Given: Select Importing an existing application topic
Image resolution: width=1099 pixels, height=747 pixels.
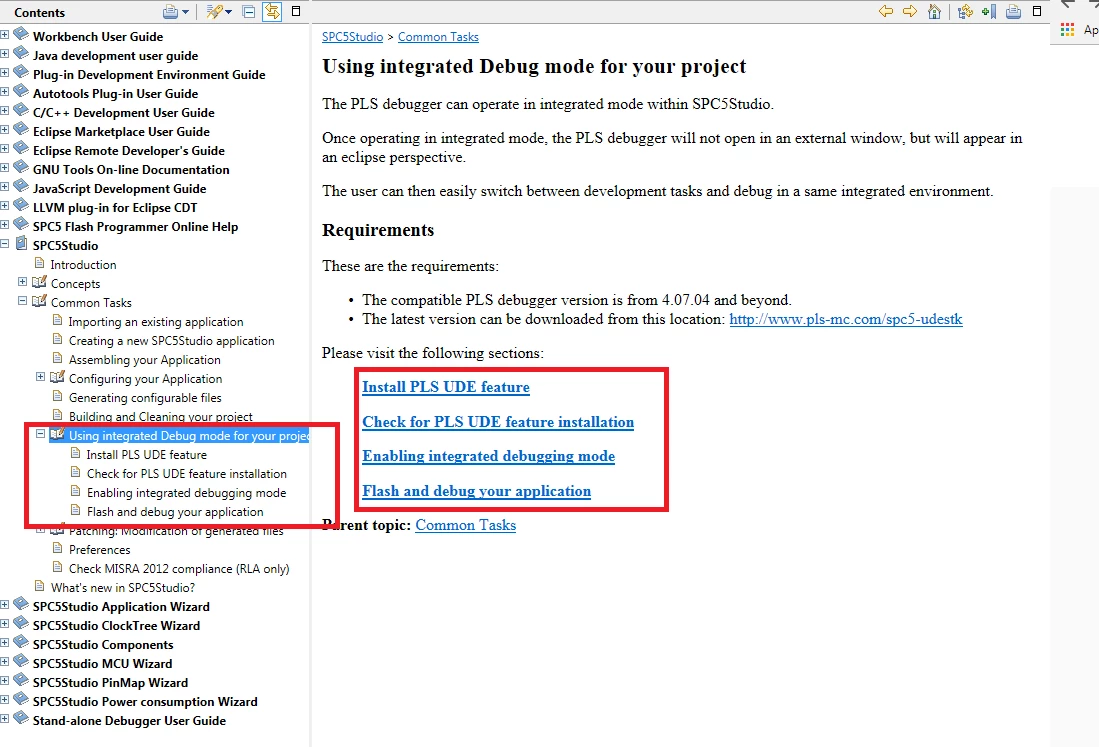Looking at the screenshot, I should [x=156, y=322].
